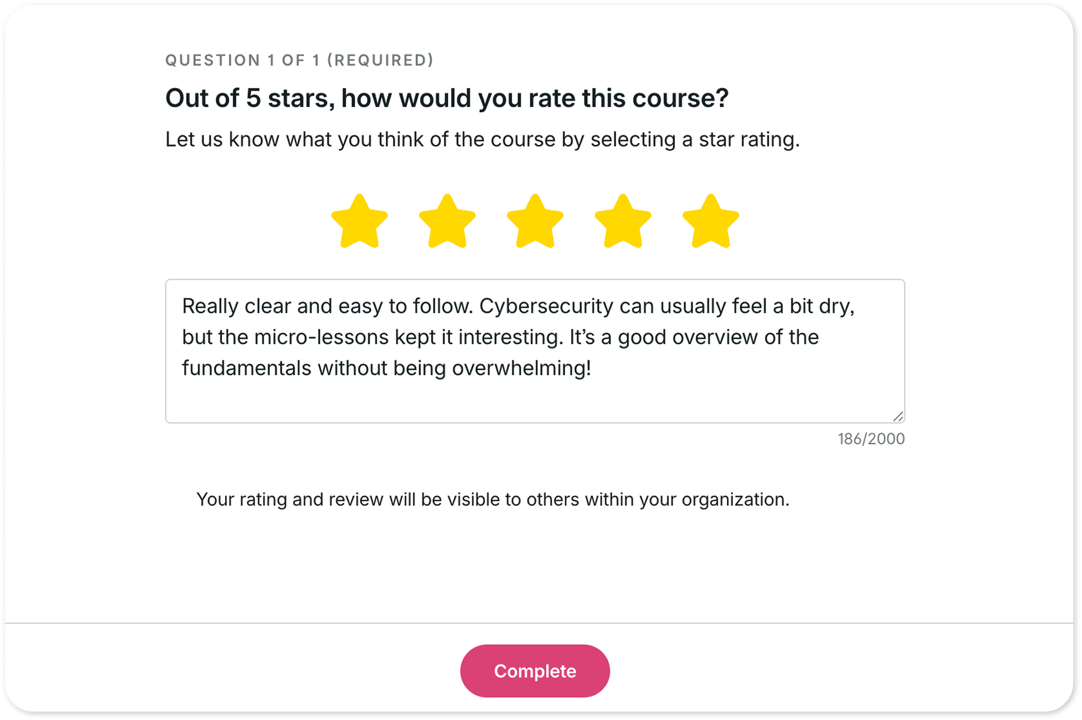Submit the review with the Complete button
The width and height of the screenshot is (1082, 720).
click(x=535, y=671)
